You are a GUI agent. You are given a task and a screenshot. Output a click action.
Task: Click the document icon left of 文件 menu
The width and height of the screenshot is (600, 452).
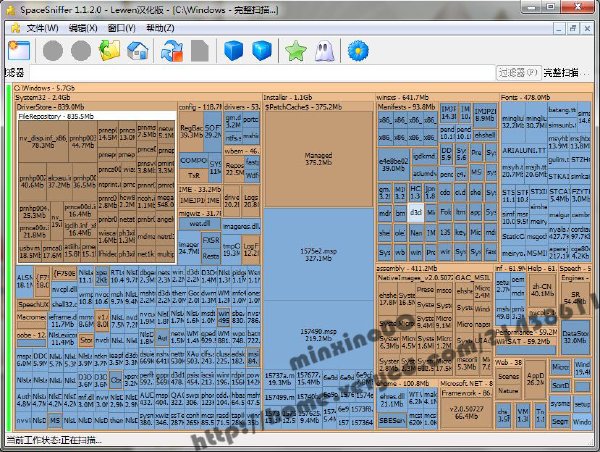tap(16, 28)
